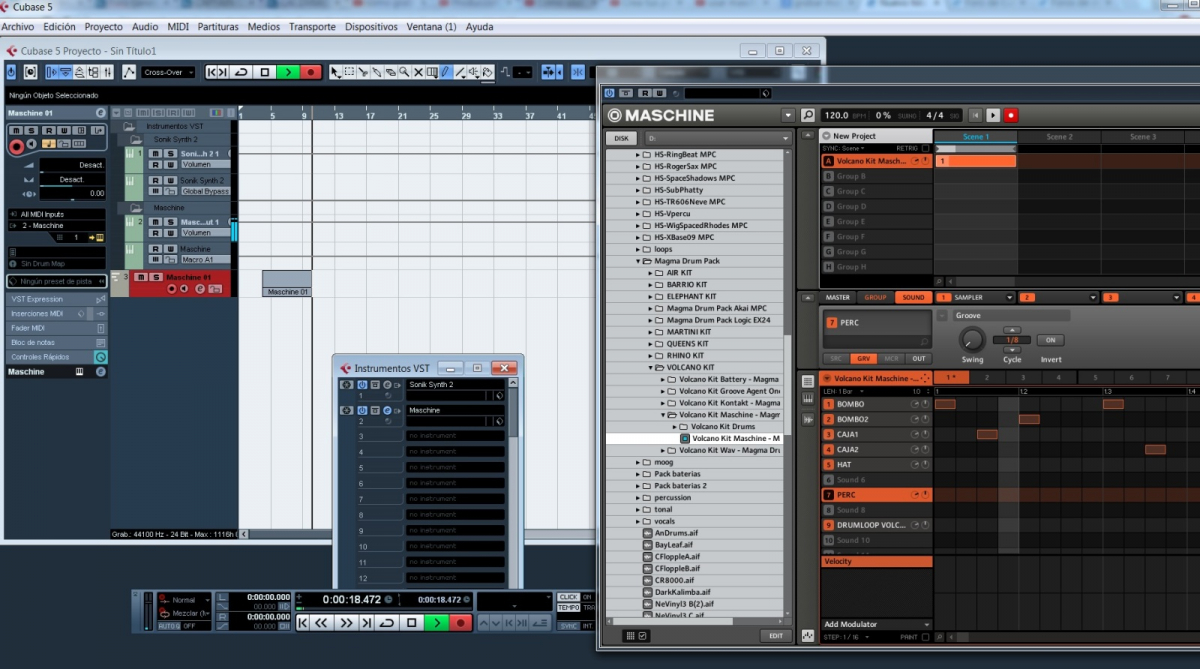Viewport: 1200px width, 669px height.
Task: Open the Archivo menu
Action: coord(18,27)
